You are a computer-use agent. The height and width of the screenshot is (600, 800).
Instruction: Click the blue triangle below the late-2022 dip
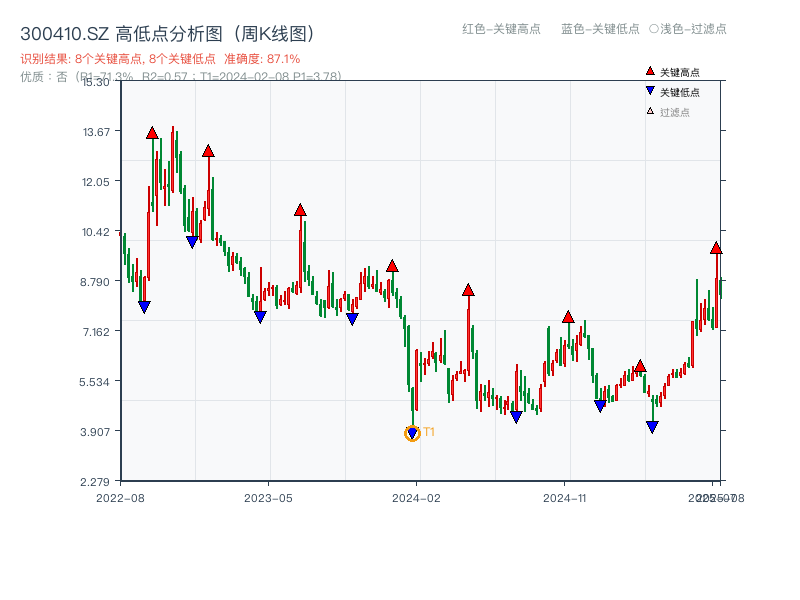pos(146,305)
